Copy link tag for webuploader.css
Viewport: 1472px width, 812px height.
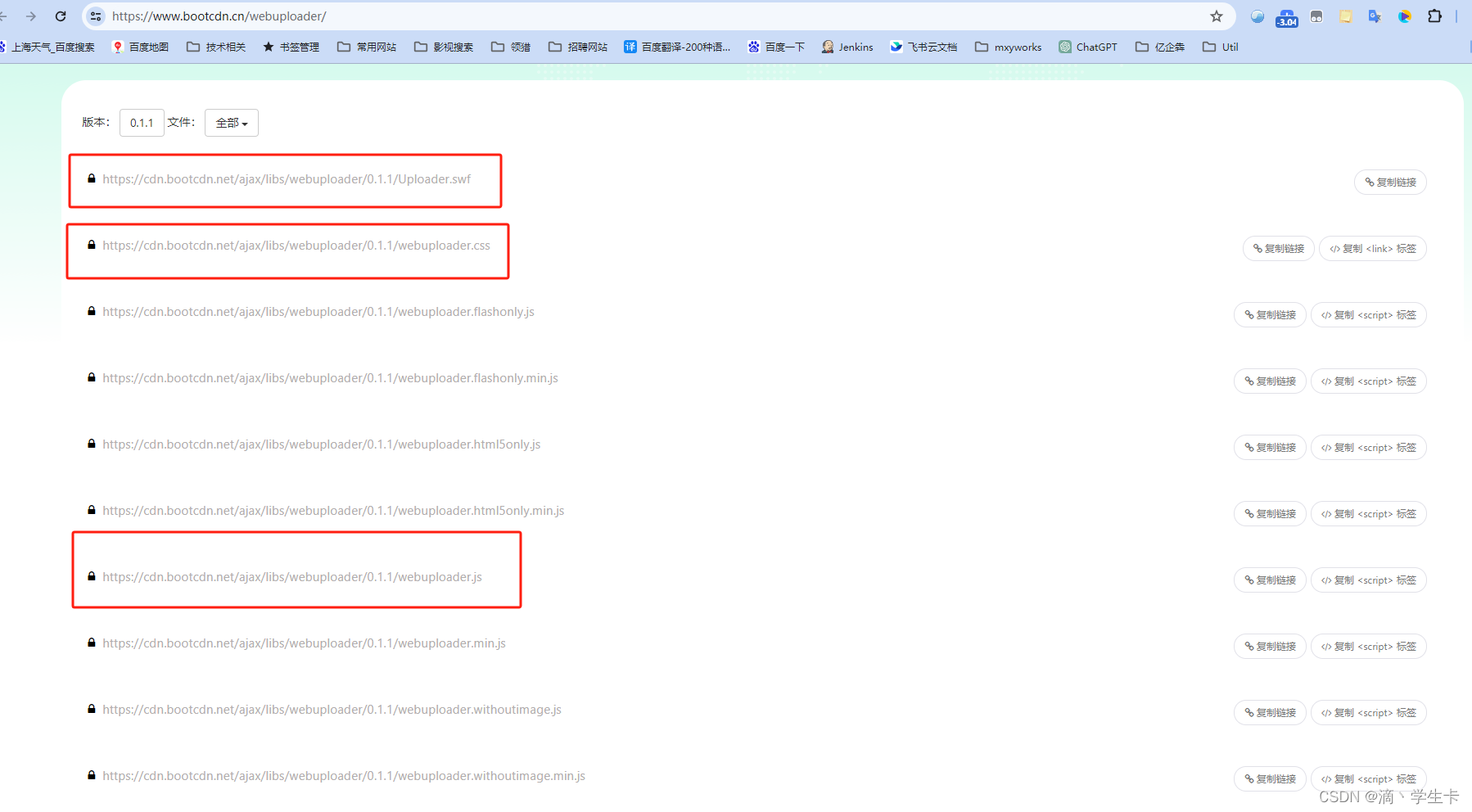pos(1373,249)
